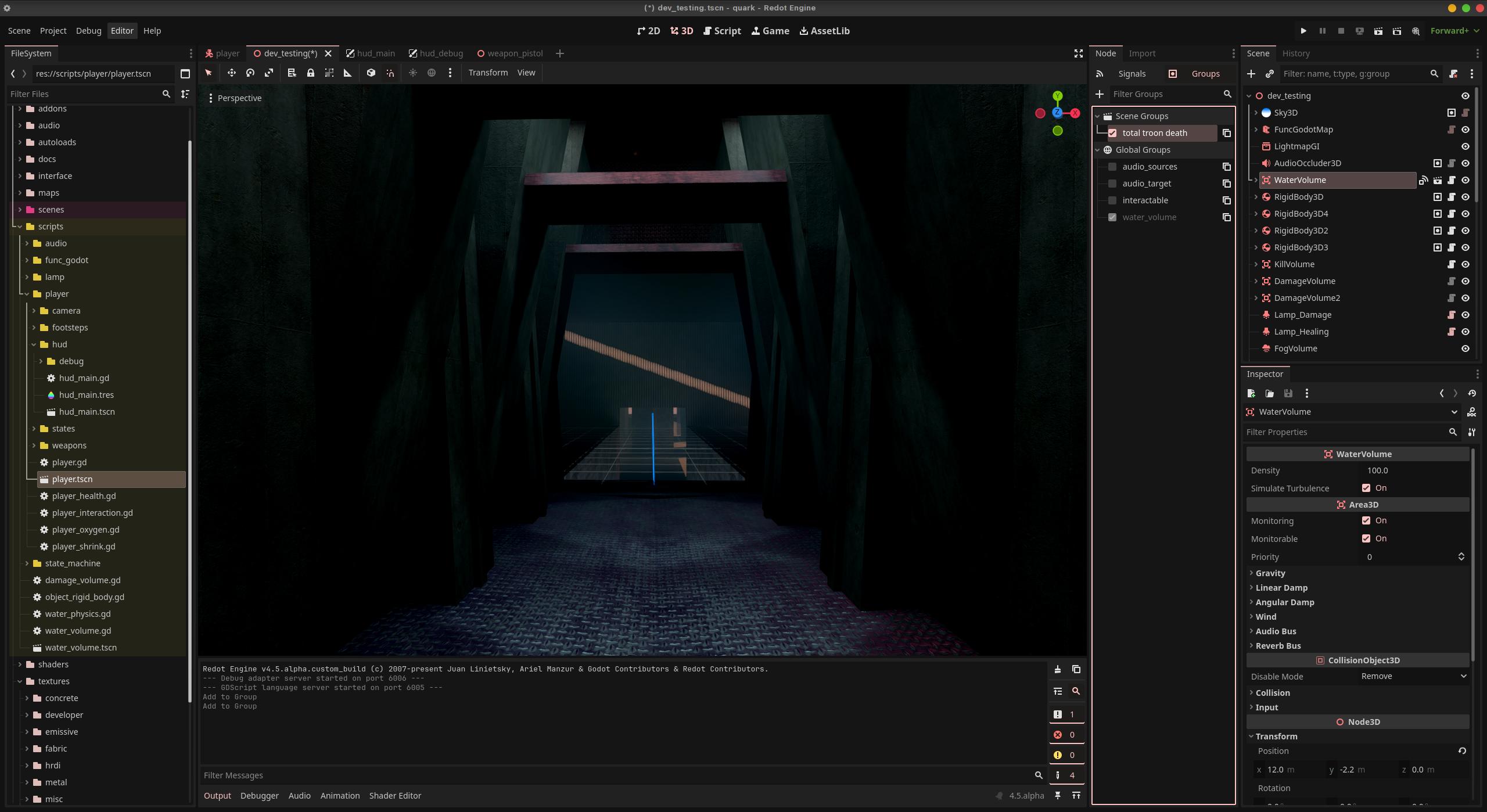Toggle output error filter count

[1066, 735]
